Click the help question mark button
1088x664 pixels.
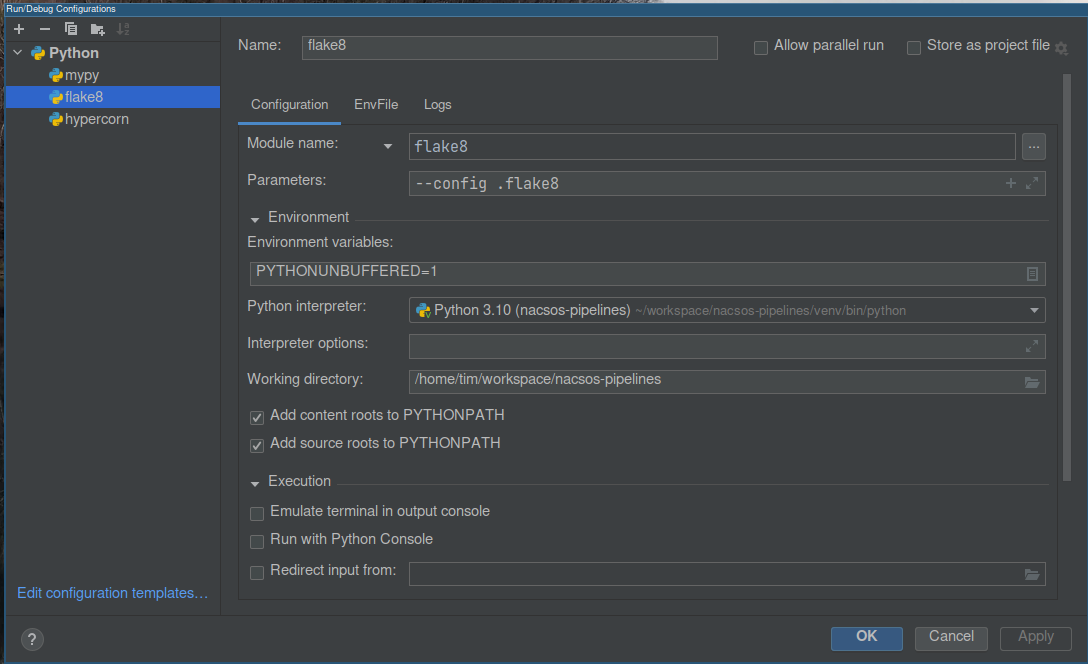click(32, 639)
